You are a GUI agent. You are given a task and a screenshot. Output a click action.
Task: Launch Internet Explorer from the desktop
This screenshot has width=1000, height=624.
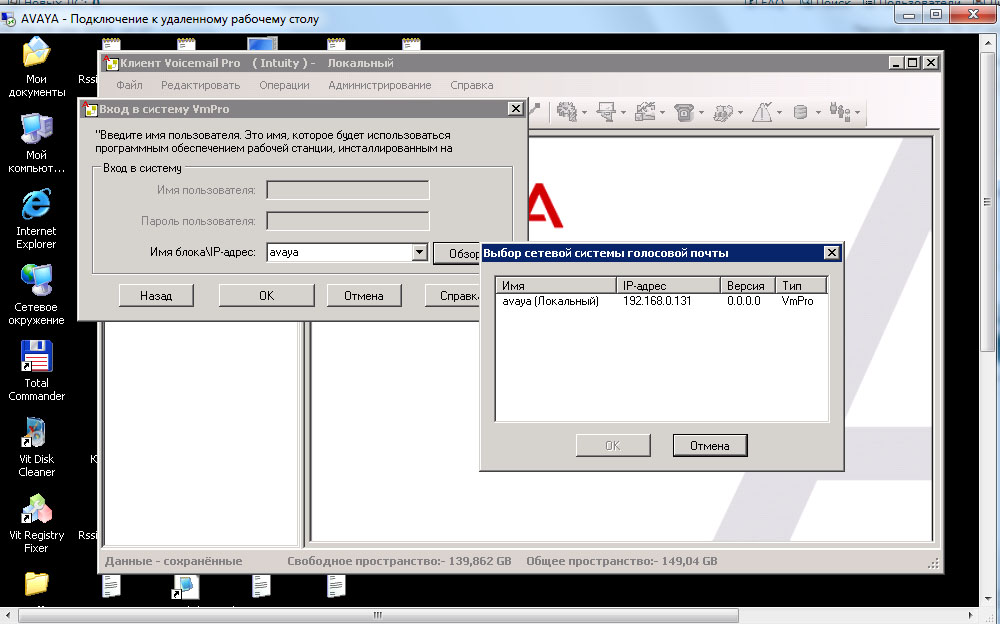pyautogui.click(x=36, y=219)
